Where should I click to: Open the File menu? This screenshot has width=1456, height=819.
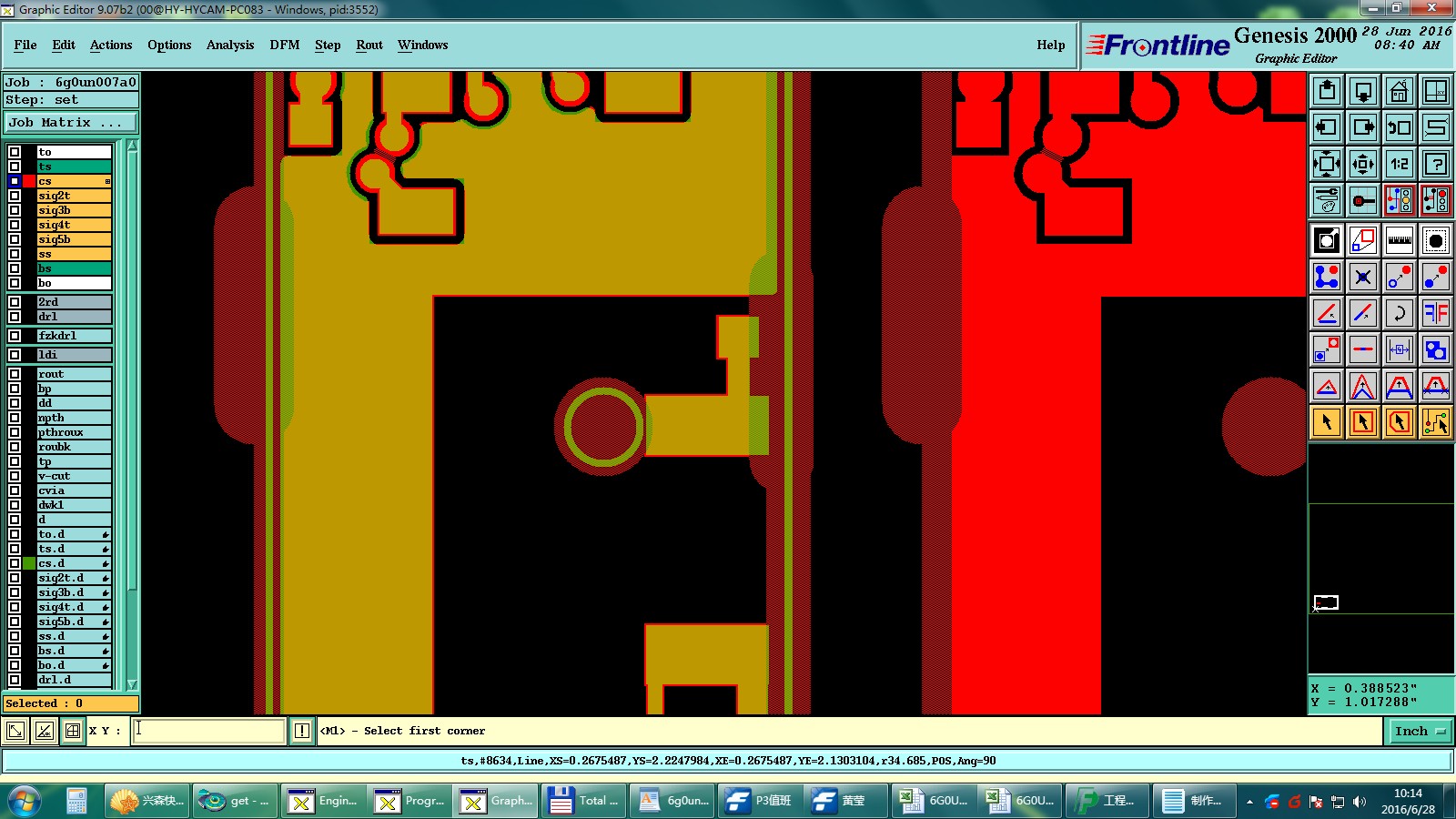point(25,45)
